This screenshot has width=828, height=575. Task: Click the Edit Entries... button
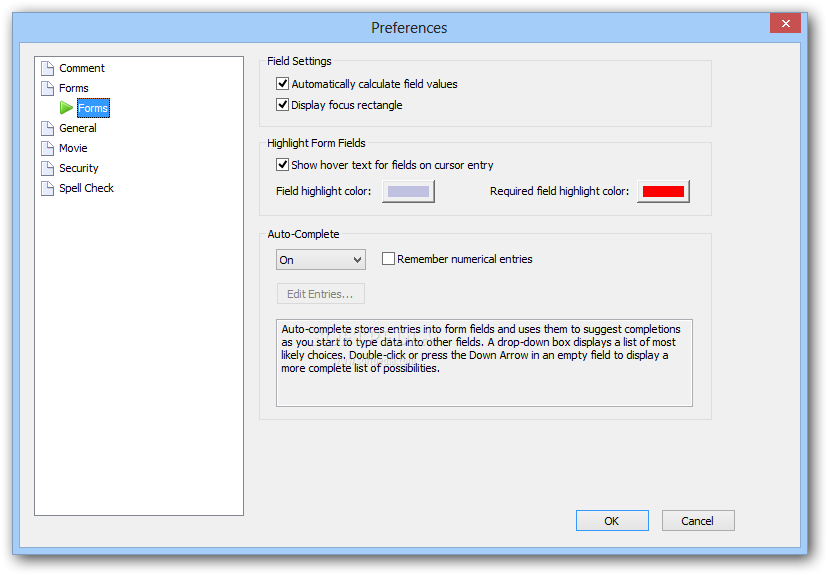[x=321, y=294]
